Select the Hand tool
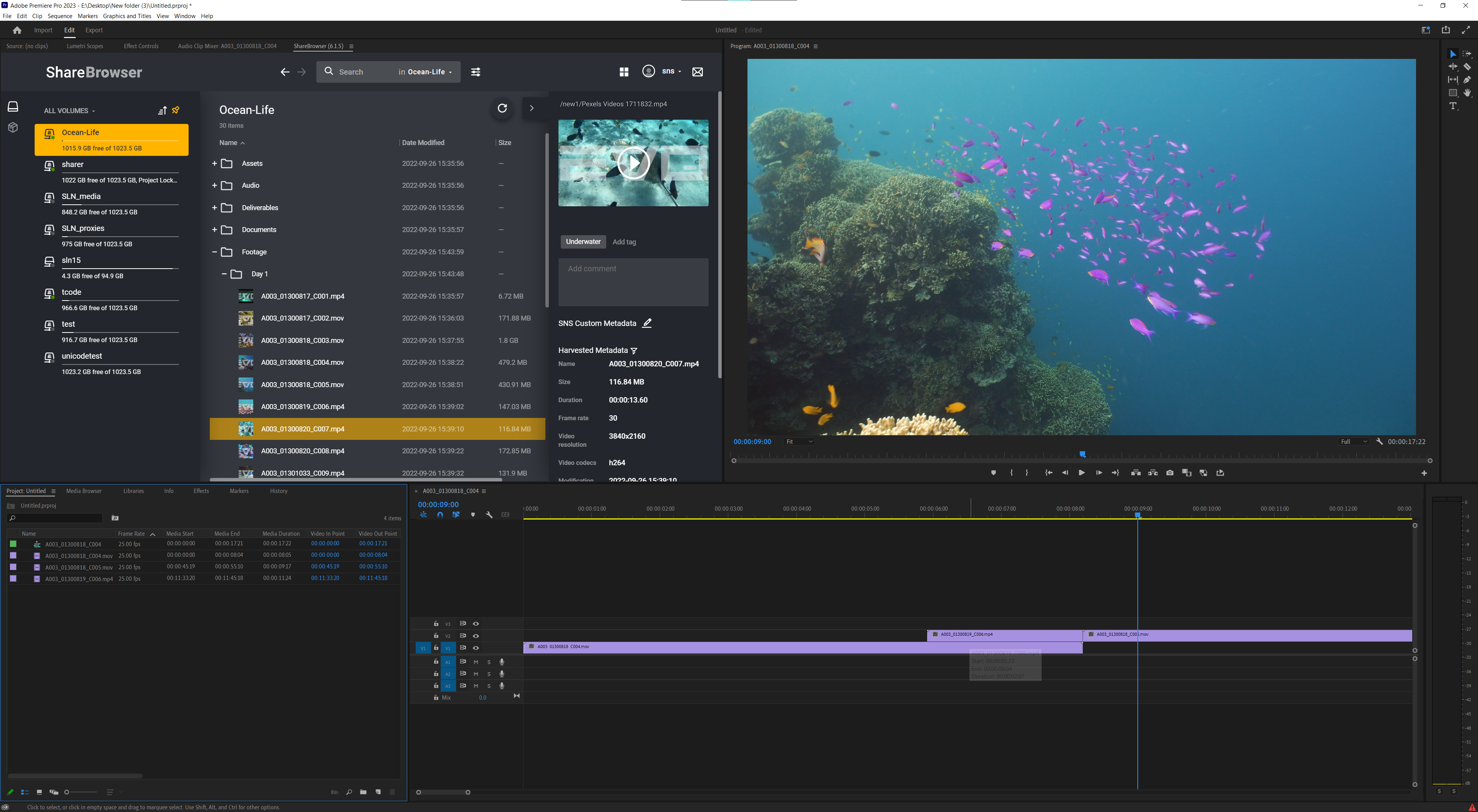The image size is (1478, 812). [1467, 93]
